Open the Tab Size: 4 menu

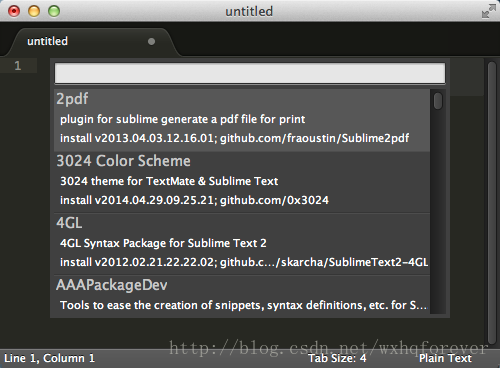click(337, 358)
